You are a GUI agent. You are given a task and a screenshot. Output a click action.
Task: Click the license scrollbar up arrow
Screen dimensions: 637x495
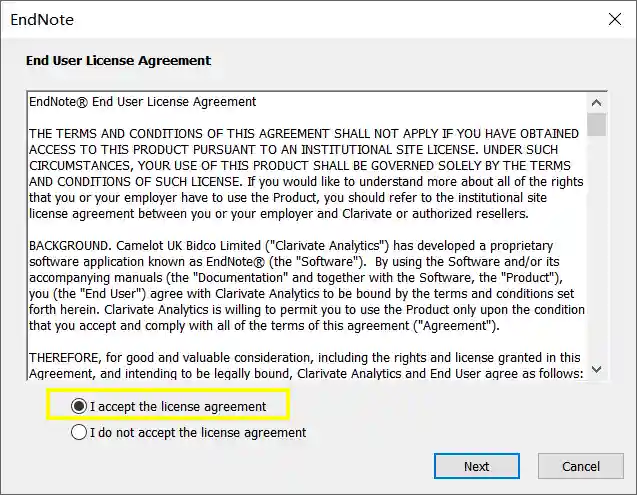tap(597, 102)
